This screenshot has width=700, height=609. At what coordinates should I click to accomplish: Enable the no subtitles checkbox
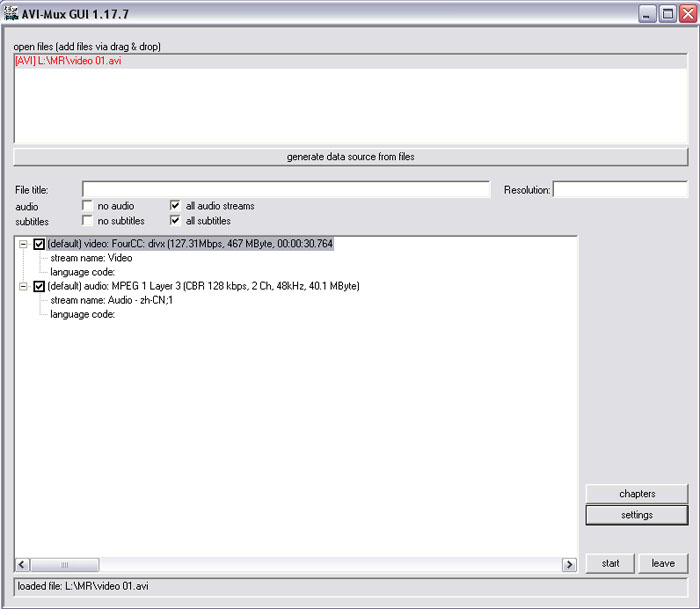88,221
